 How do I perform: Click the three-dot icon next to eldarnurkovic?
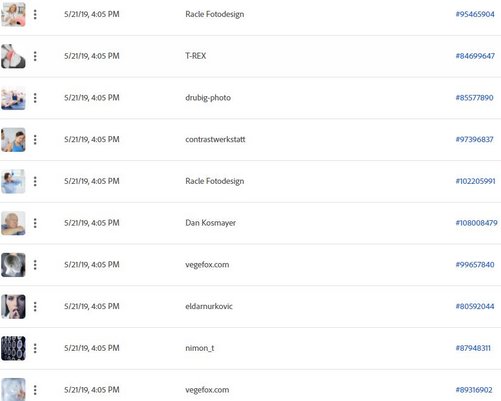35,306
